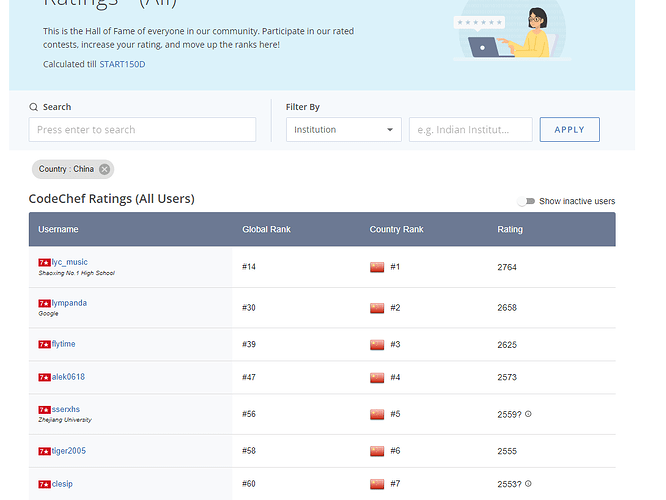Click the Country : China chip label

pos(66,169)
